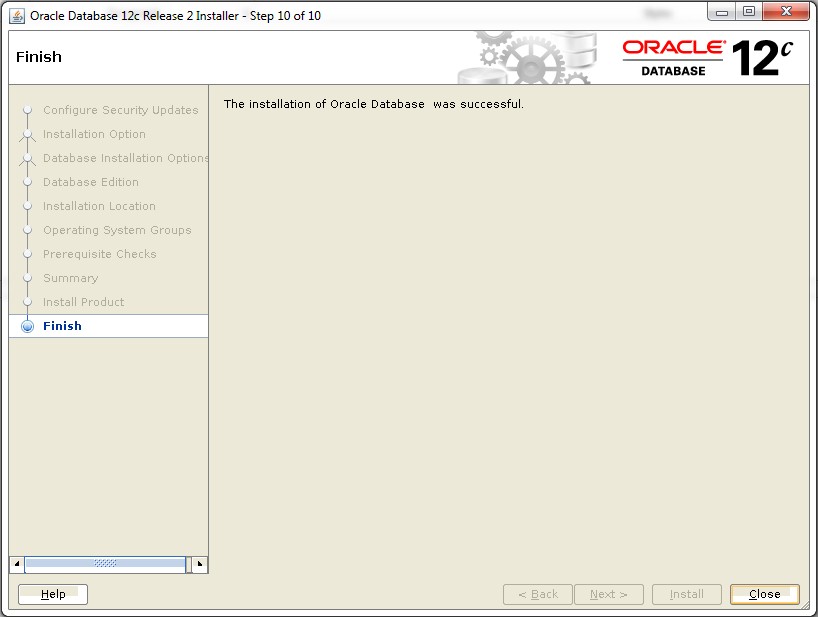The height and width of the screenshot is (617, 818).
Task: Select the Installation Location step
Action: [99, 206]
